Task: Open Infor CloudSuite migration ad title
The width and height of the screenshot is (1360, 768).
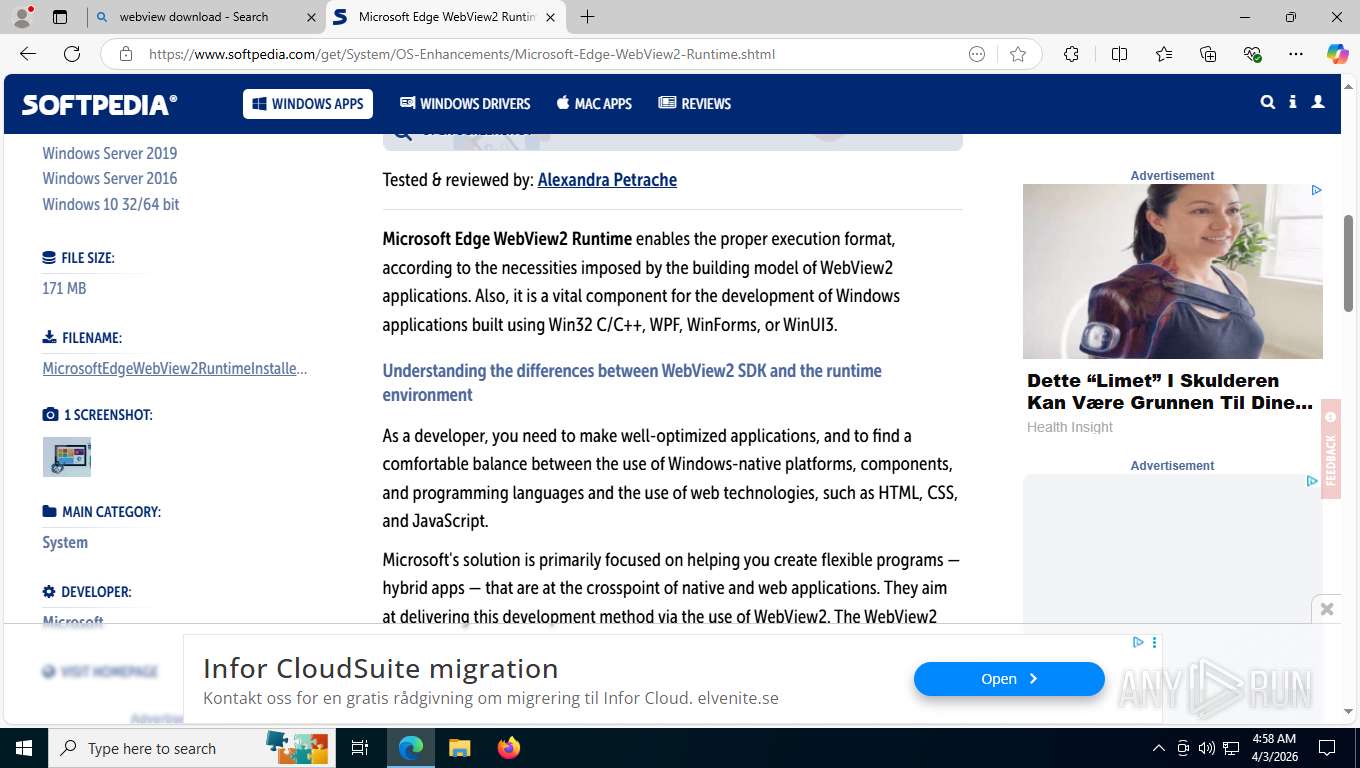Action: (381, 668)
